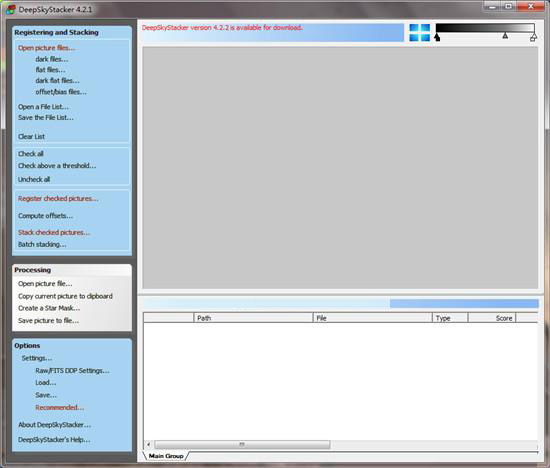This screenshot has height=468, width=550.
Task: Sort list by Score column header
Action: click(492, 318)
